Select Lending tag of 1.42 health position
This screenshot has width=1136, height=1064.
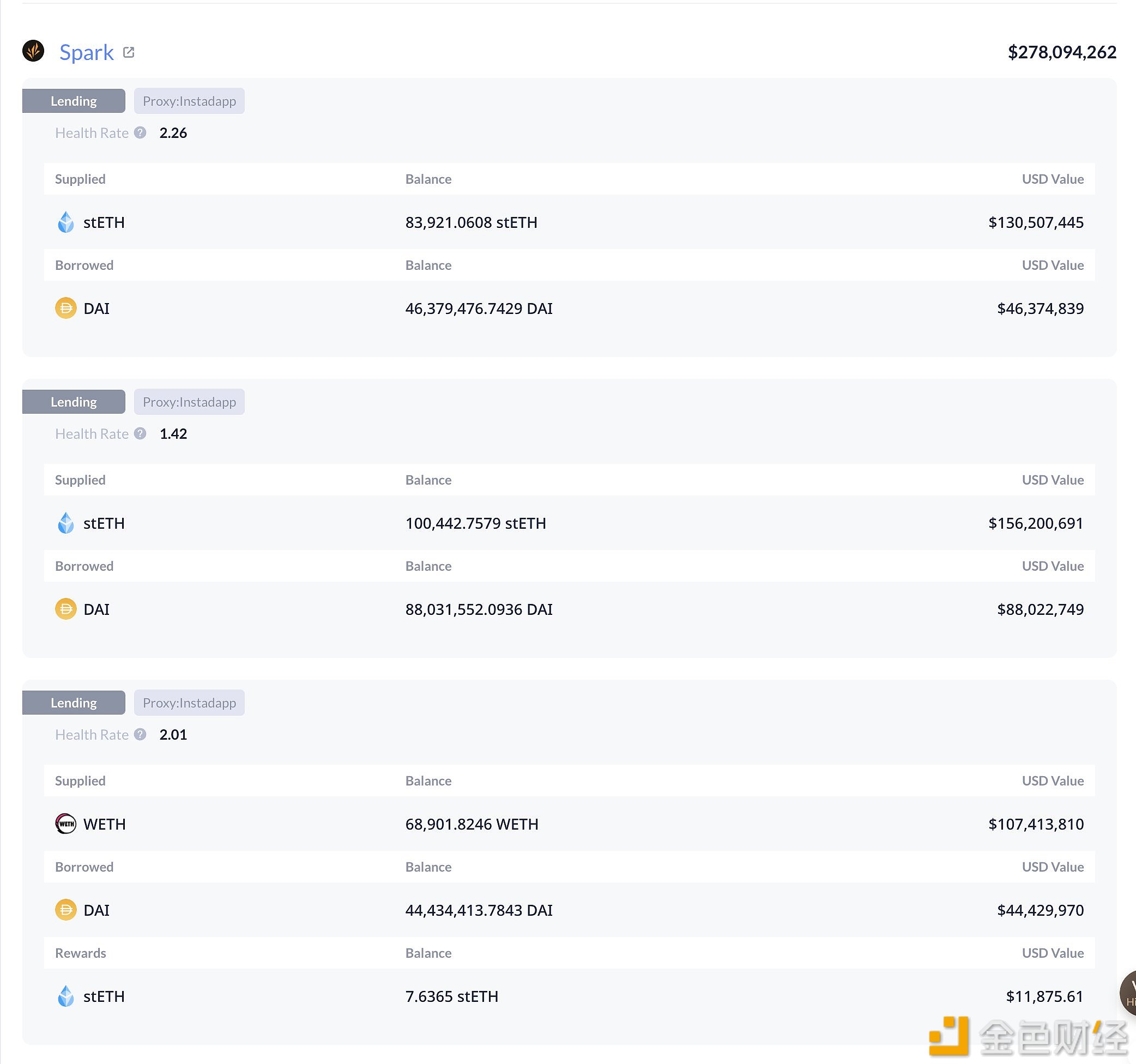(x=74, y=402)
